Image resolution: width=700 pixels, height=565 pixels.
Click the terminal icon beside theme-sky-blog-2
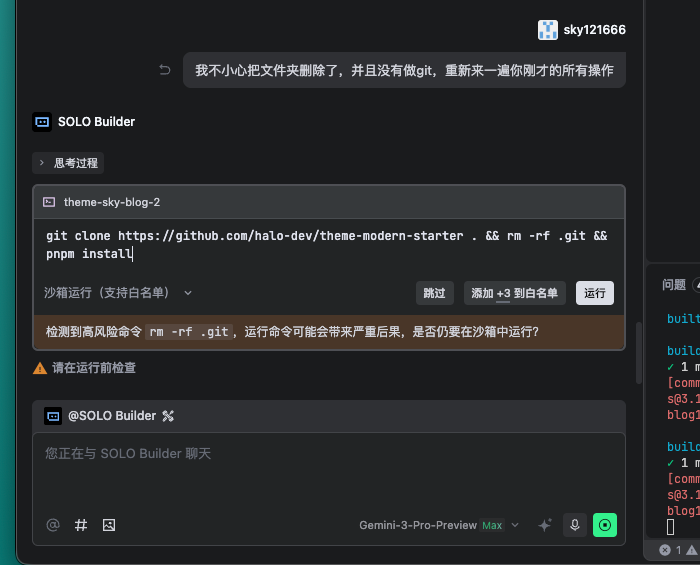(x=48, y=202)
